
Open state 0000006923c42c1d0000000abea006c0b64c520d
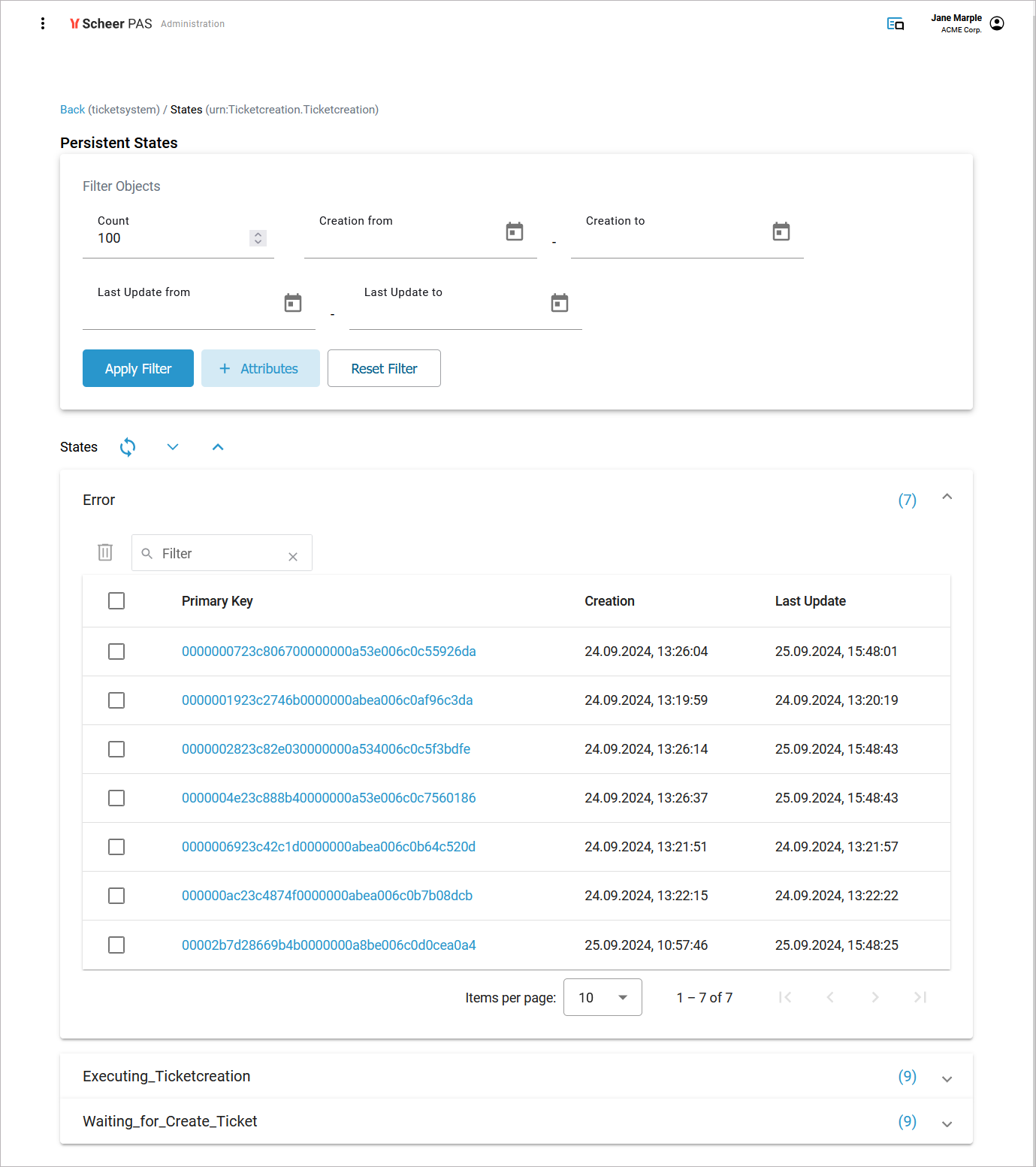(x=328, y=847)
